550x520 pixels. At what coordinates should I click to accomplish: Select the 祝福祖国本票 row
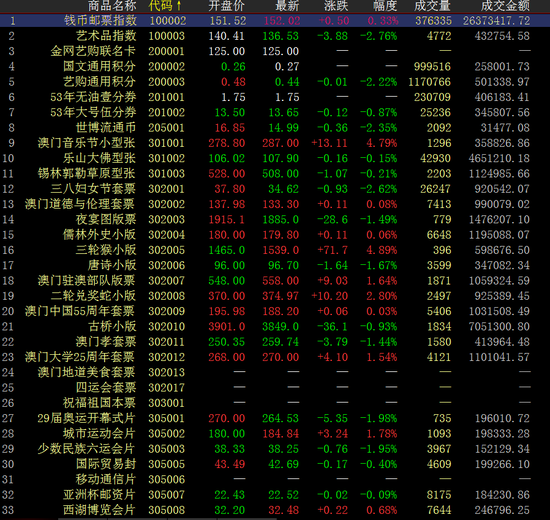[x=275, y=403]
